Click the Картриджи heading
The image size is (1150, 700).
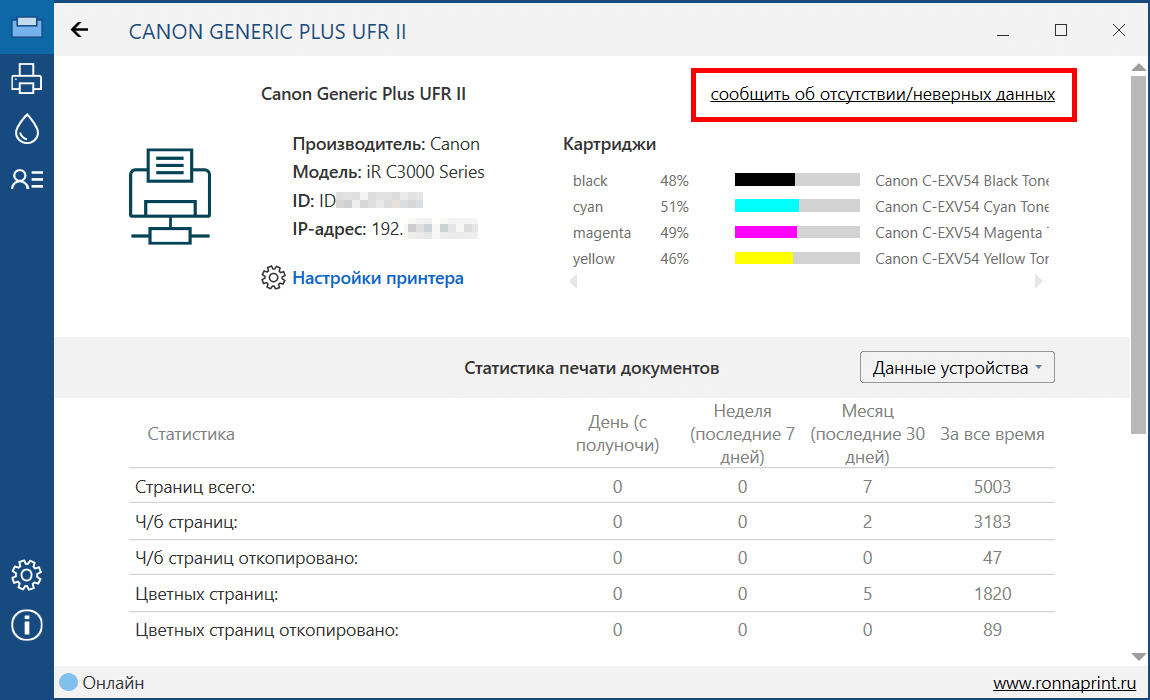click(609, 145)
